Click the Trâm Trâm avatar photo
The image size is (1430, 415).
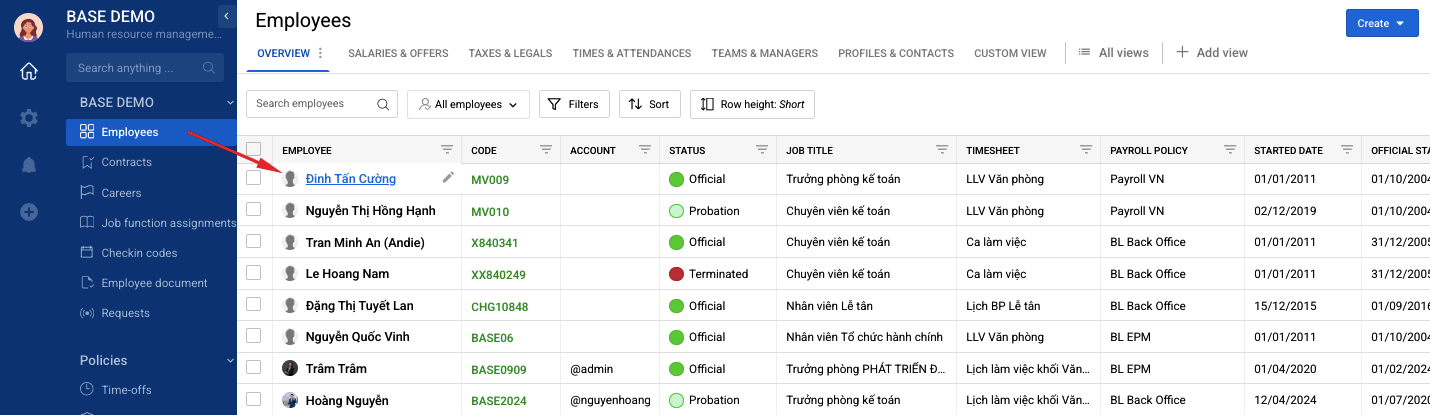pos(290,369)
